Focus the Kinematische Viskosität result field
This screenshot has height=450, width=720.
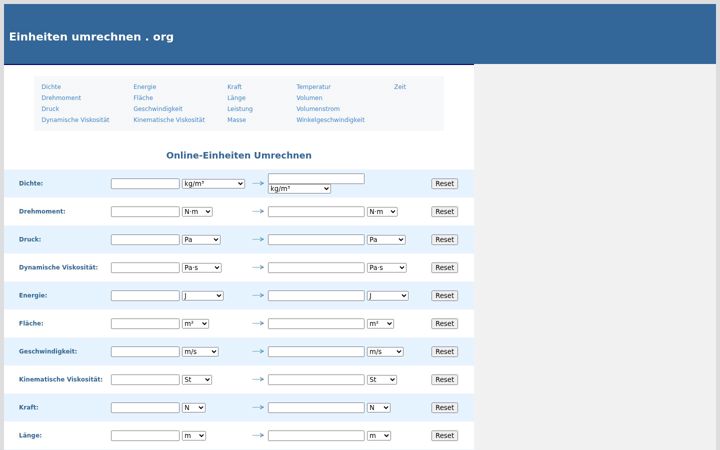point(316,380)
